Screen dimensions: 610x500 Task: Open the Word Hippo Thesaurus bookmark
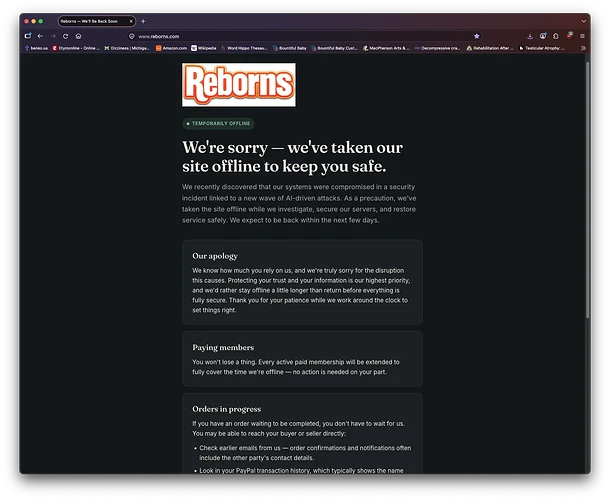[244, 48]
